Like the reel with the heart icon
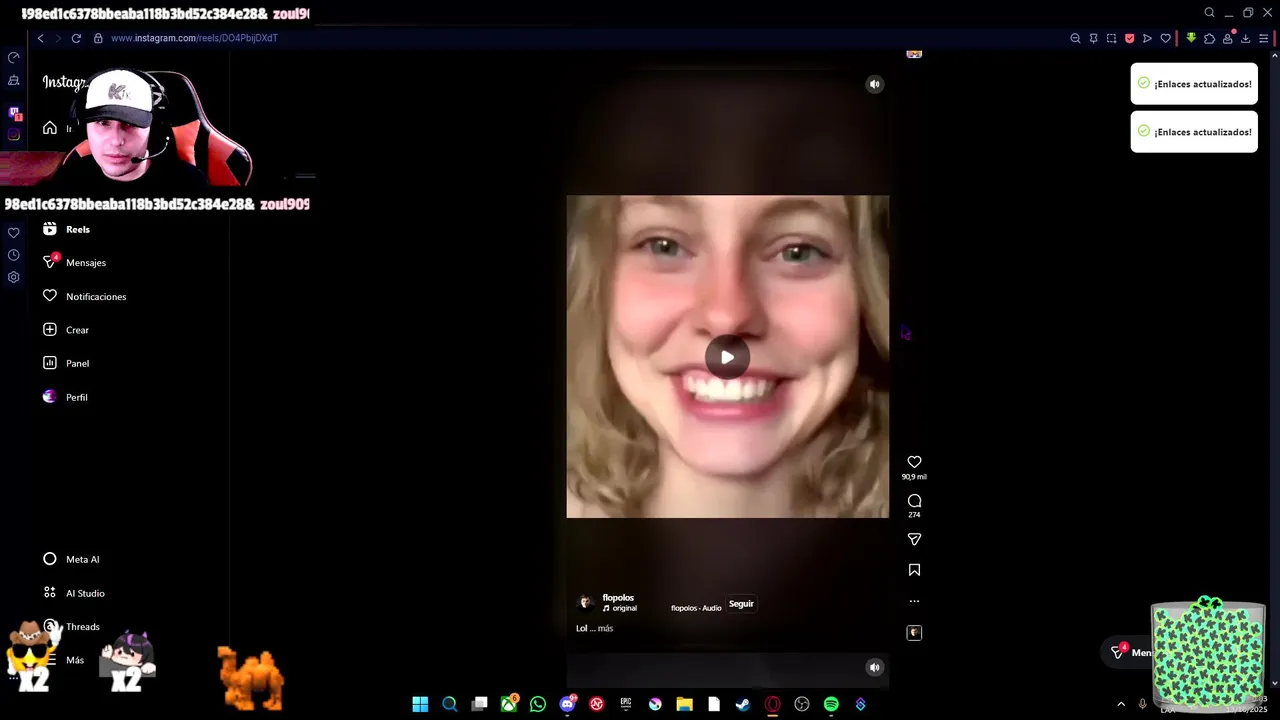The height and width of the screenshot is (720, 1280). tap(914, 462)
